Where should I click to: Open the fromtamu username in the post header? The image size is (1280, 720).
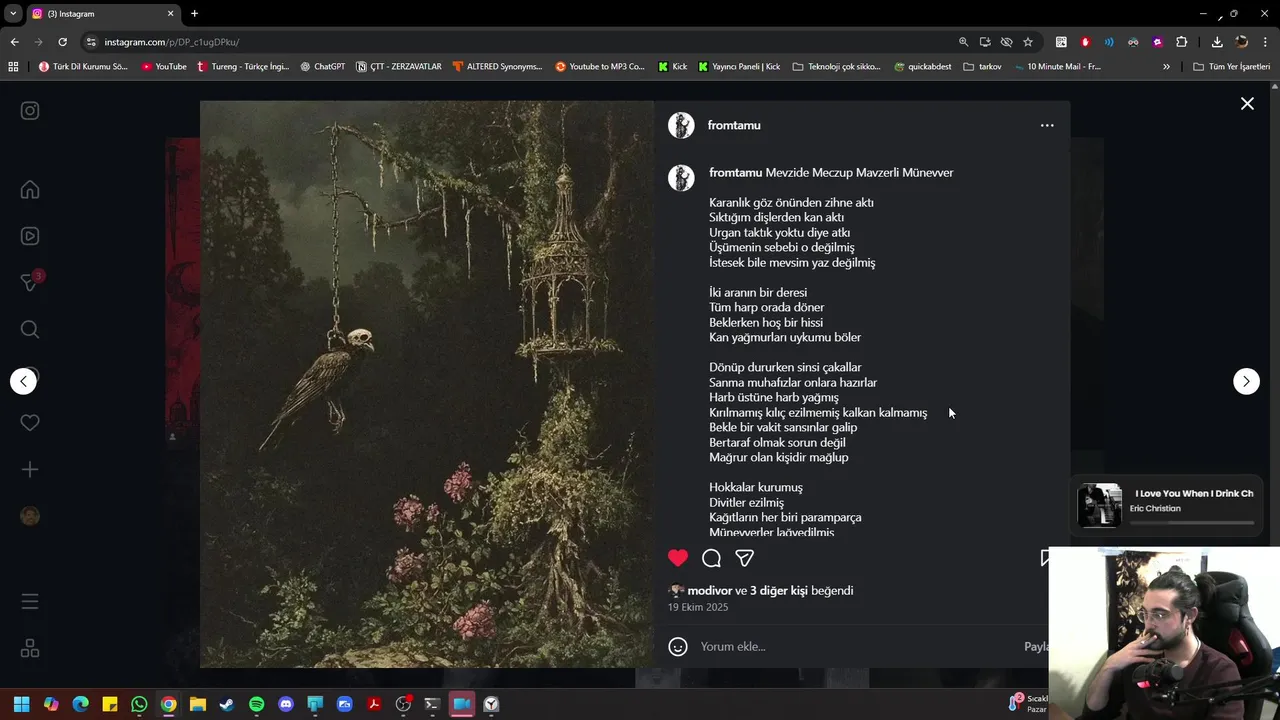tap(734, 125)
